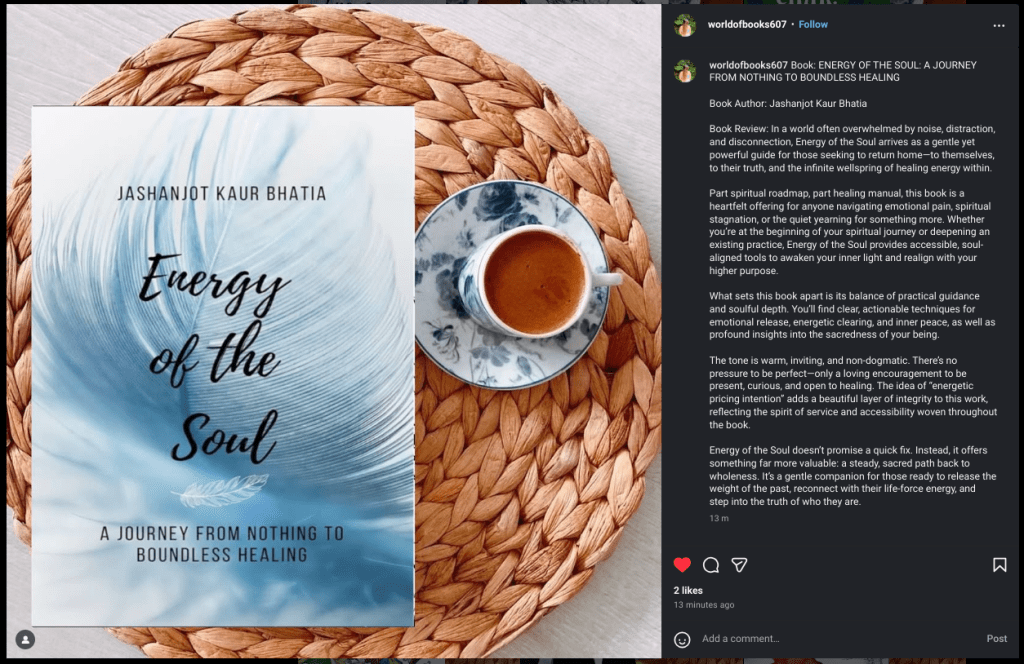The image size is (1024, 664).
Task: Open worldofbooks607 profile from header username
Action: point(747,24)
